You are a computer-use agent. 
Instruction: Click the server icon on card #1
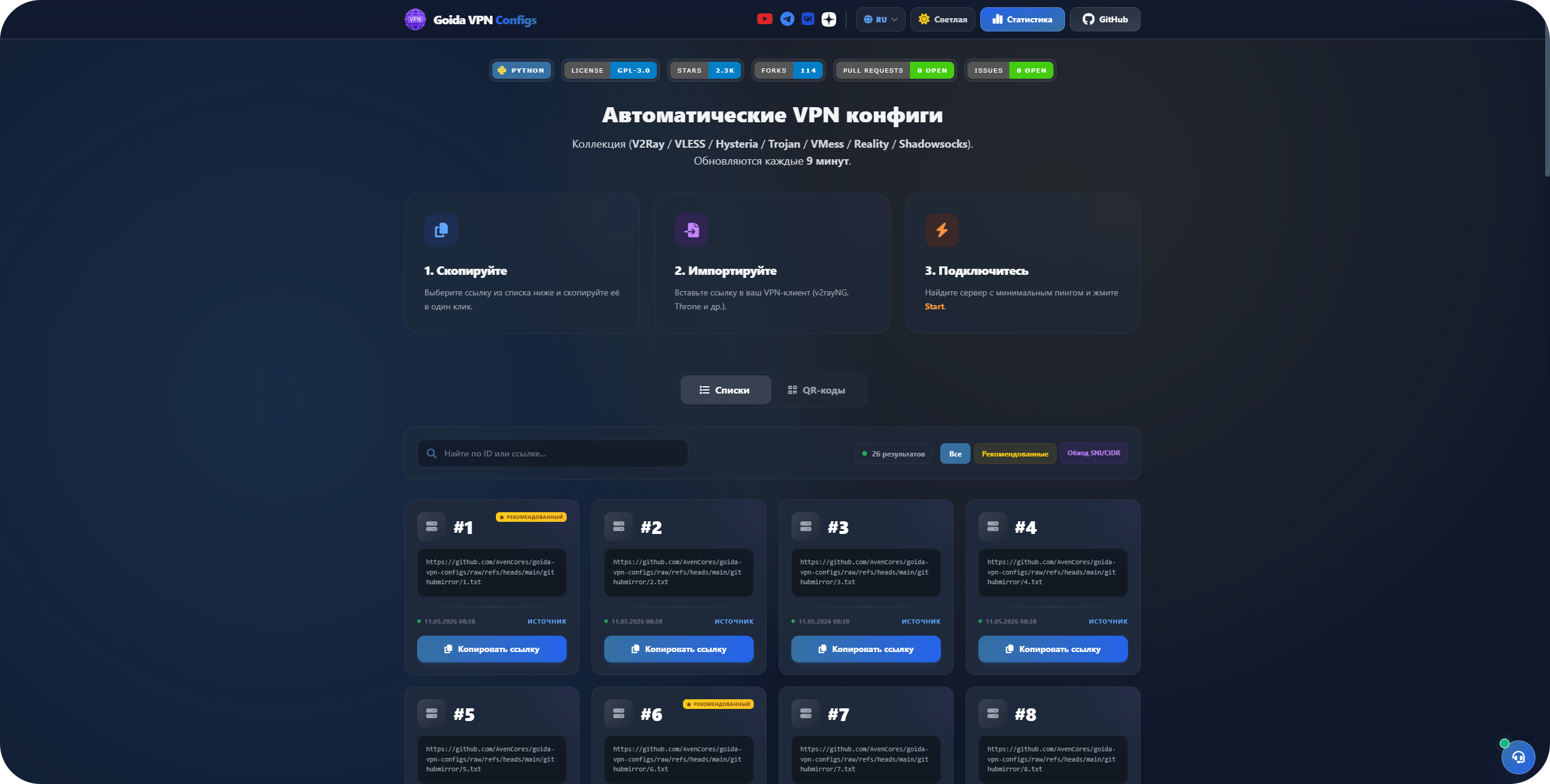(432, 527)
